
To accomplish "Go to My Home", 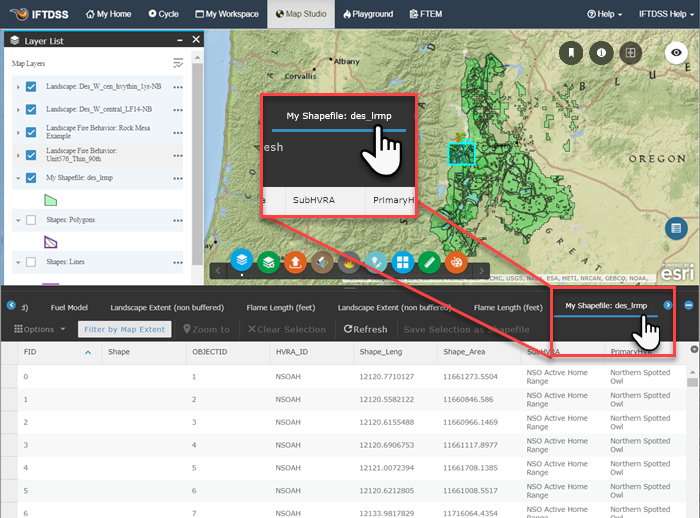I will [108, 14].
